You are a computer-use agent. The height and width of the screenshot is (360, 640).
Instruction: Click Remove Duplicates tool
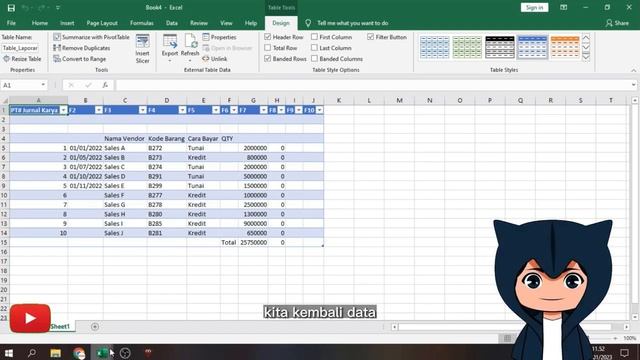tap(82, 48)
